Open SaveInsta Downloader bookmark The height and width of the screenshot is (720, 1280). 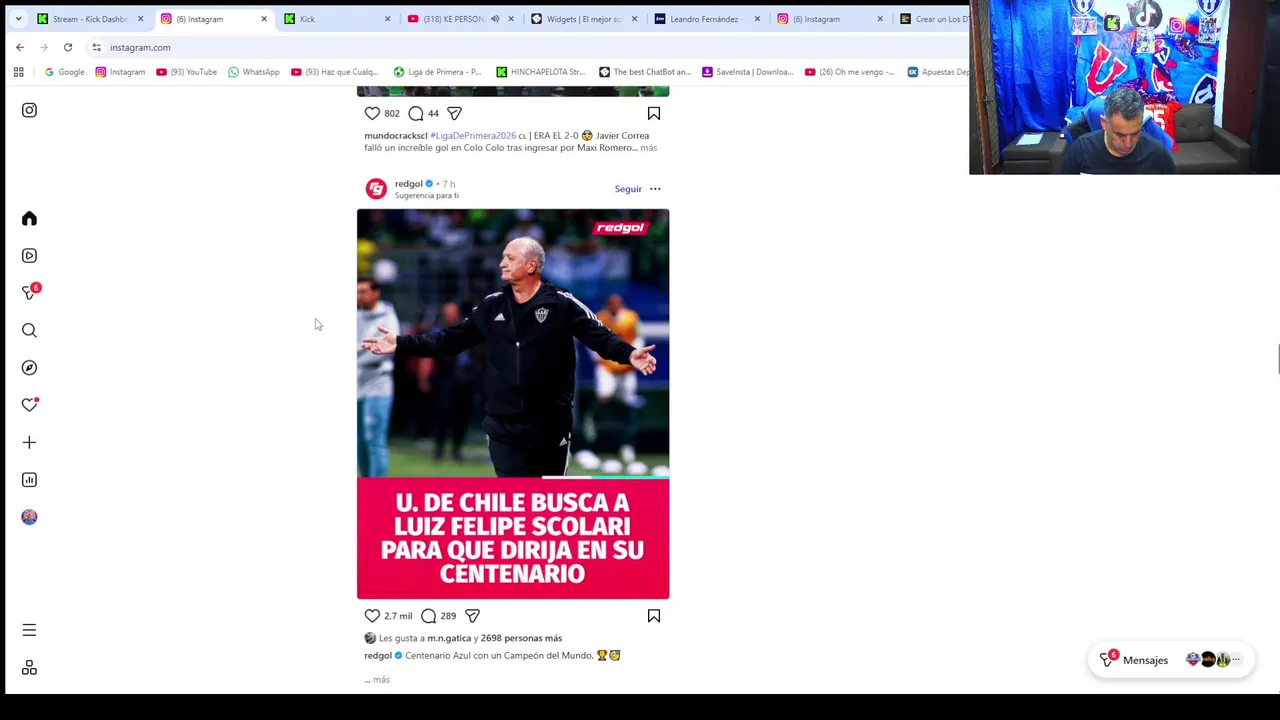[748, 72]
